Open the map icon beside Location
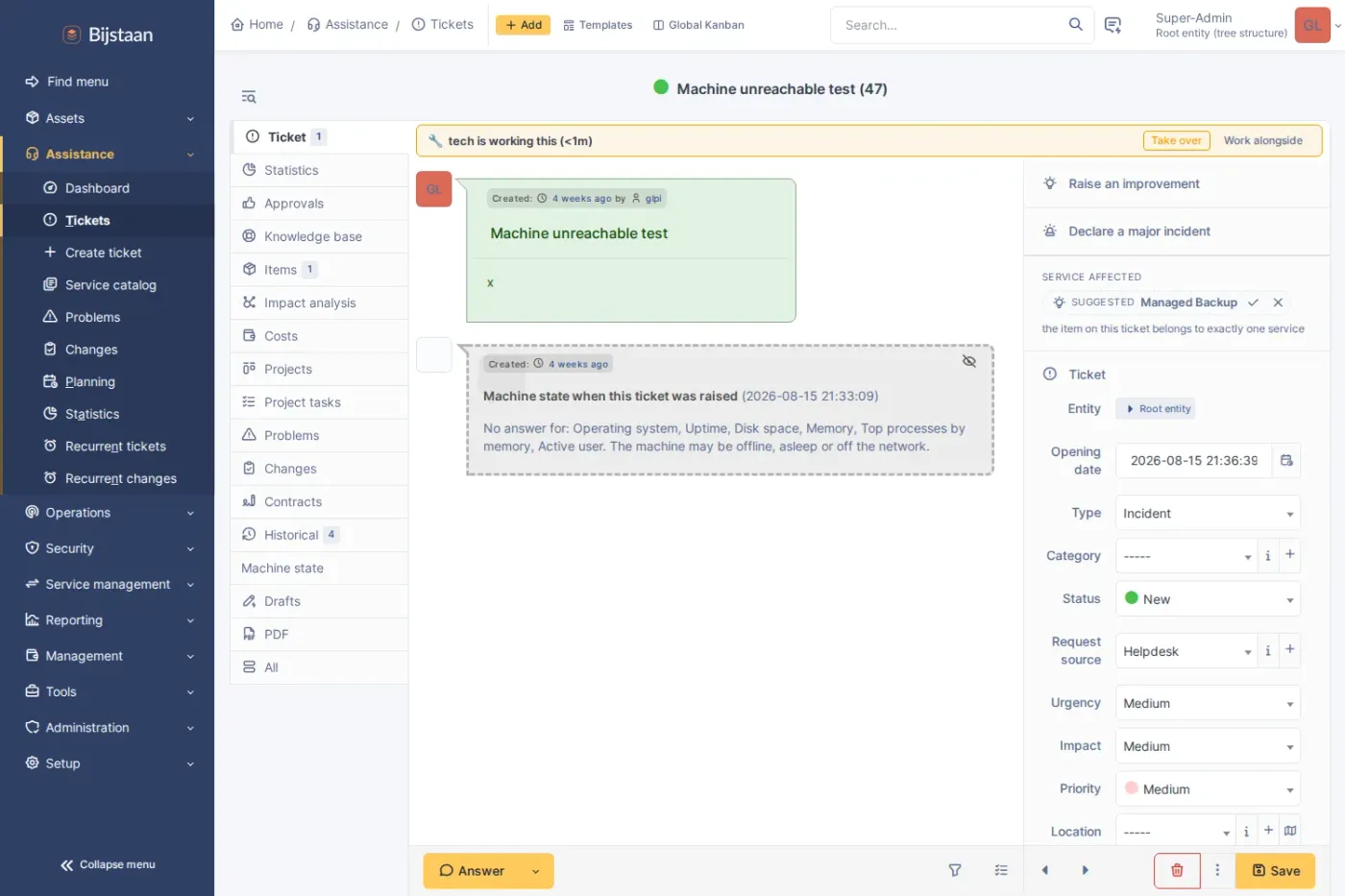Screen dimensions: 1345x896 tap(1290, 832)
